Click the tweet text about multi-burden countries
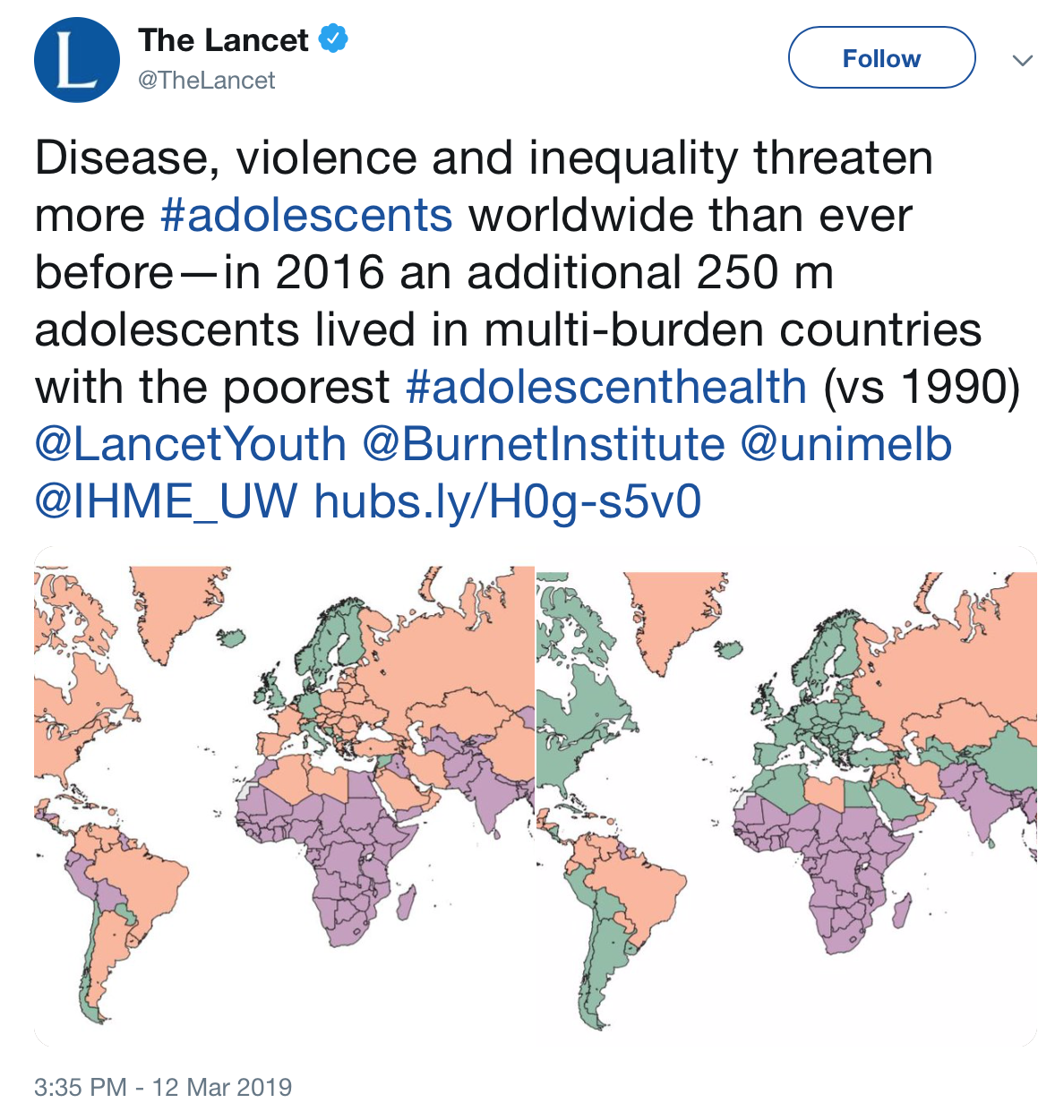 point(508,330)
